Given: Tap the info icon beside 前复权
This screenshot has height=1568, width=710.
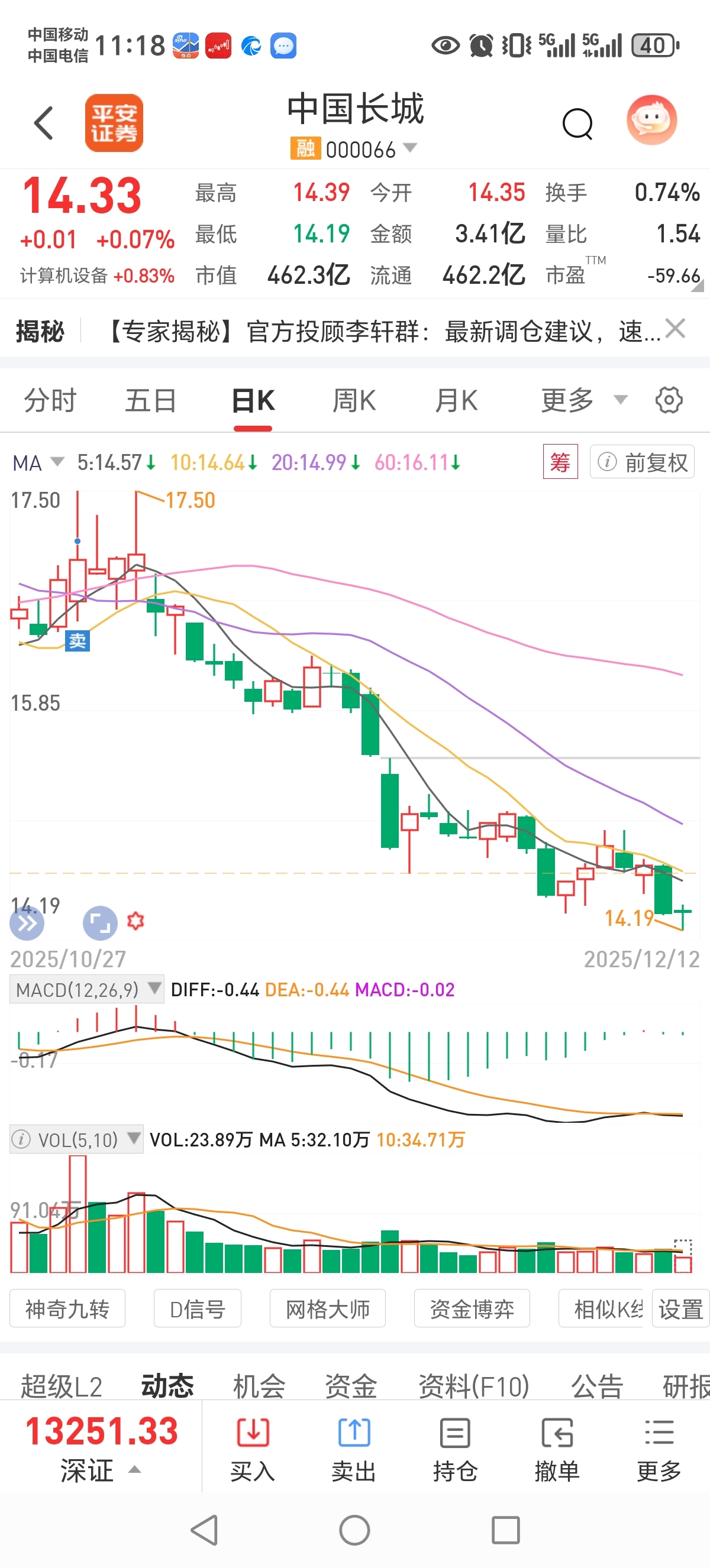Looking at the screenshot, I should point(606,462).
